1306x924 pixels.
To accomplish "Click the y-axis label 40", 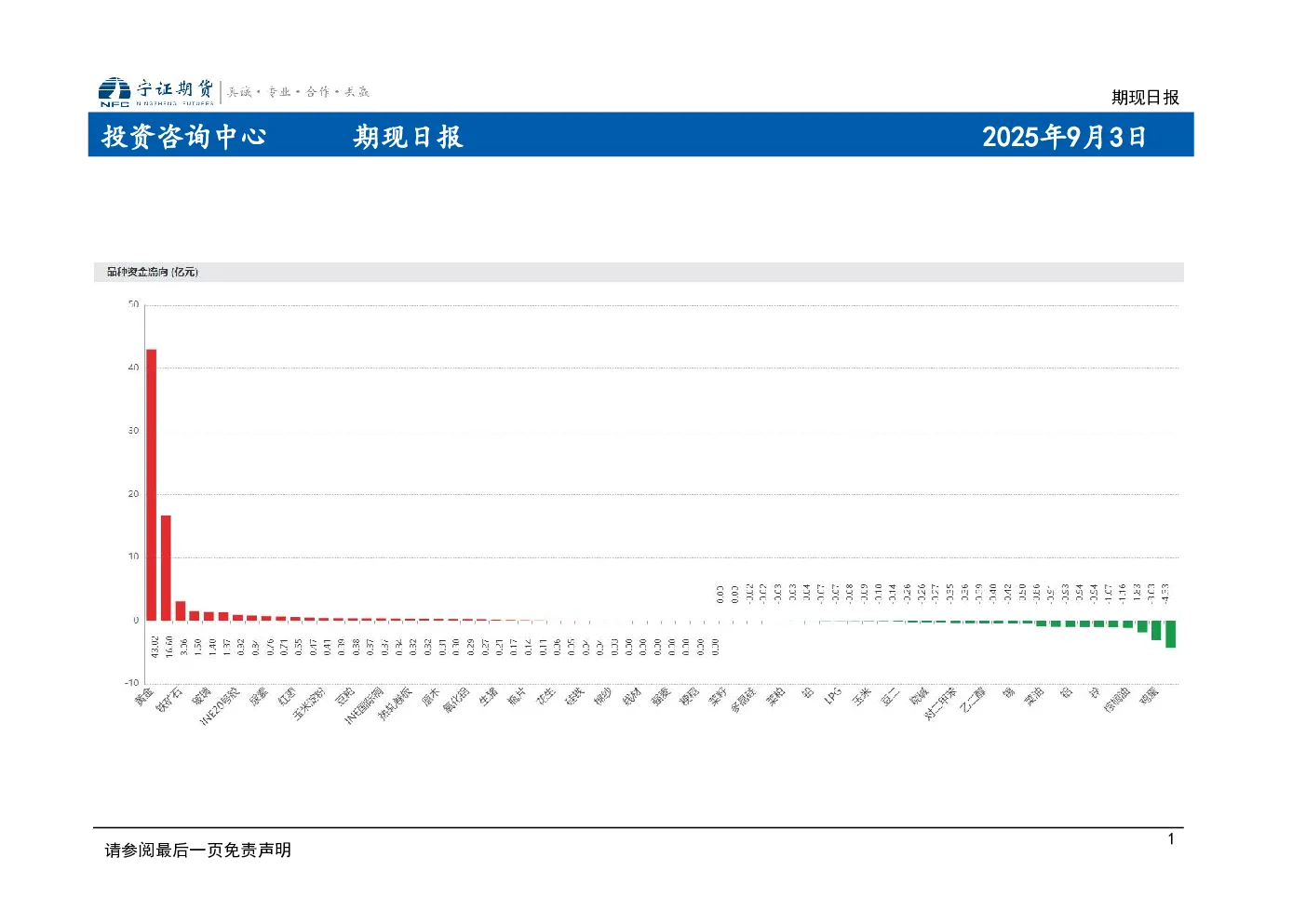I will (x=134, y=368).
